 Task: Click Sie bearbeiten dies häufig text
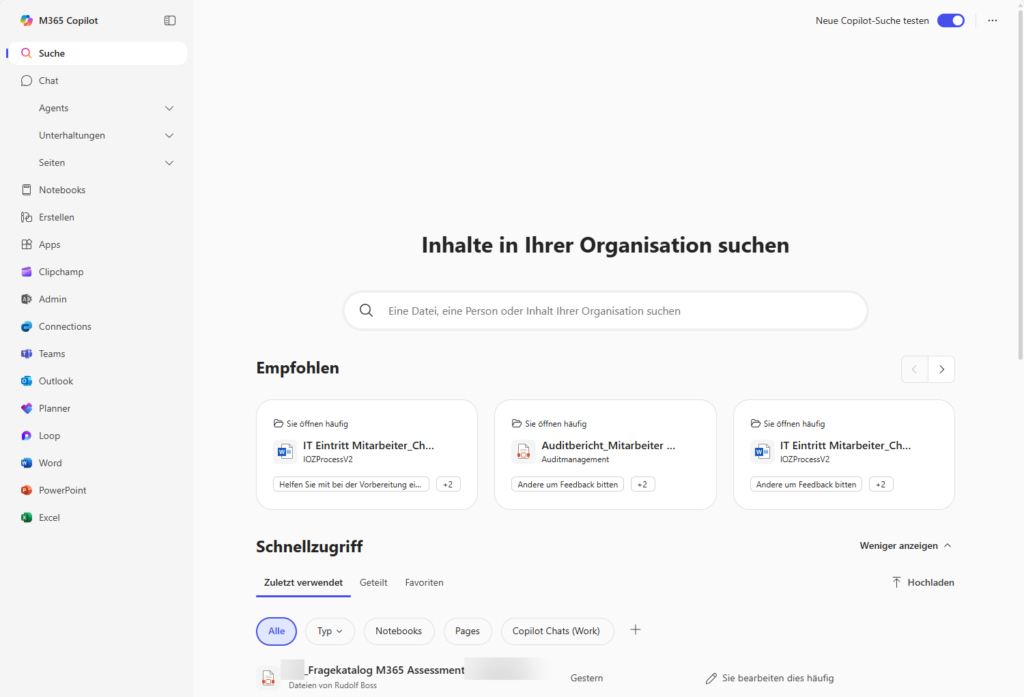tap(778, 678)
